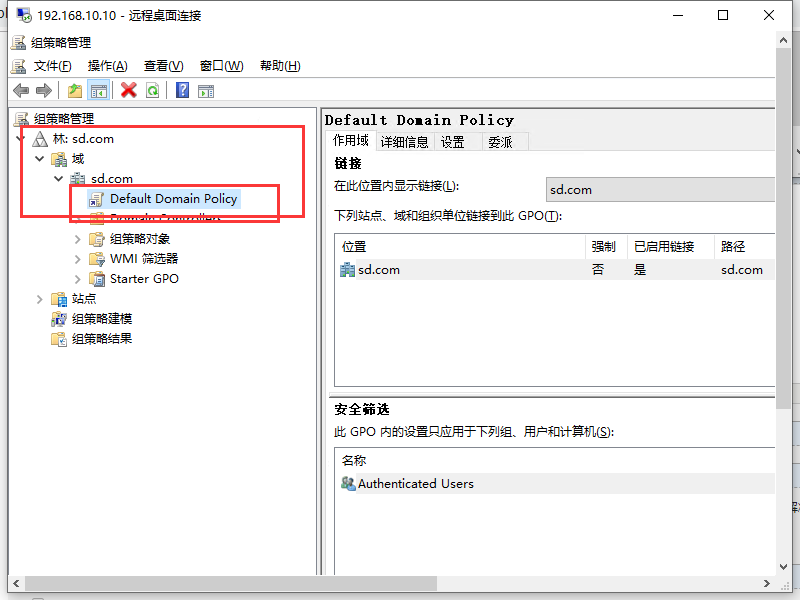Click the horizontal scrollbar thumb at bottom
The height and width of the screenshot is (600, 800).
(231, 583)
